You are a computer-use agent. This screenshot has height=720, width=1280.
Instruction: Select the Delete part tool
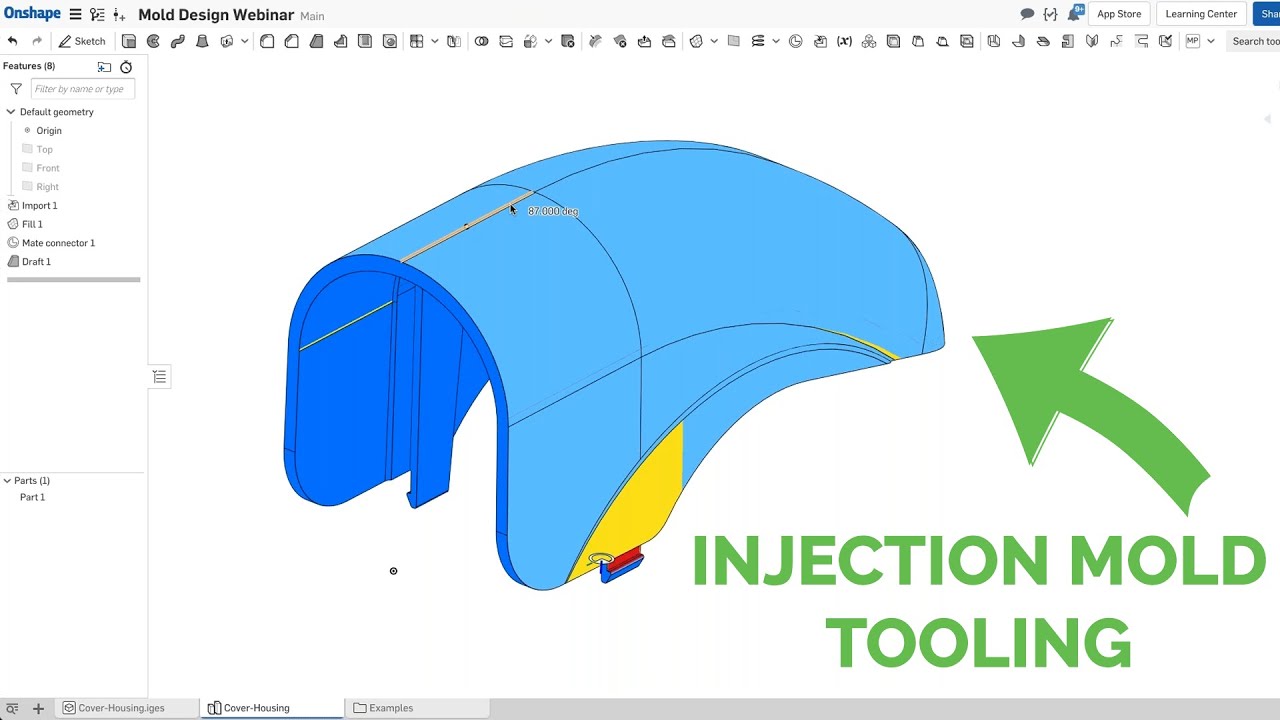tap(568, 41)
